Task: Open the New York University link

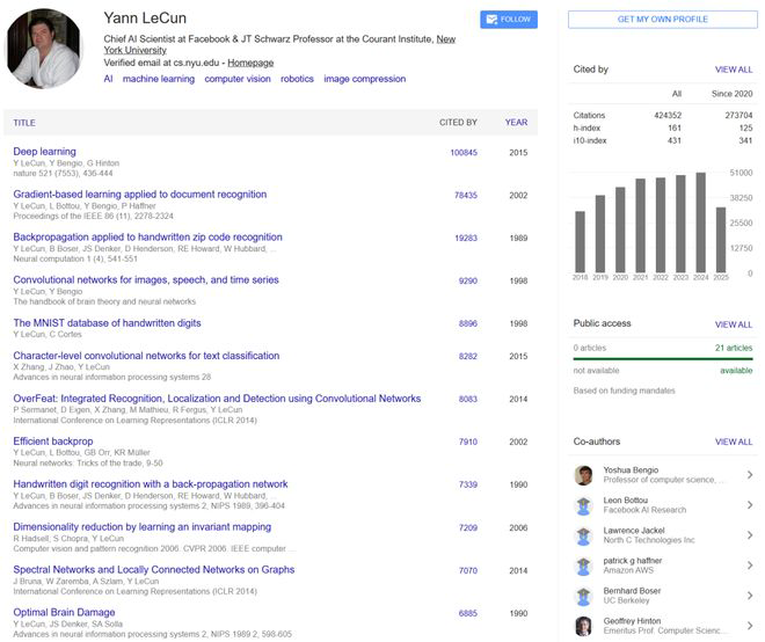Action: click(x=280, y=44)
